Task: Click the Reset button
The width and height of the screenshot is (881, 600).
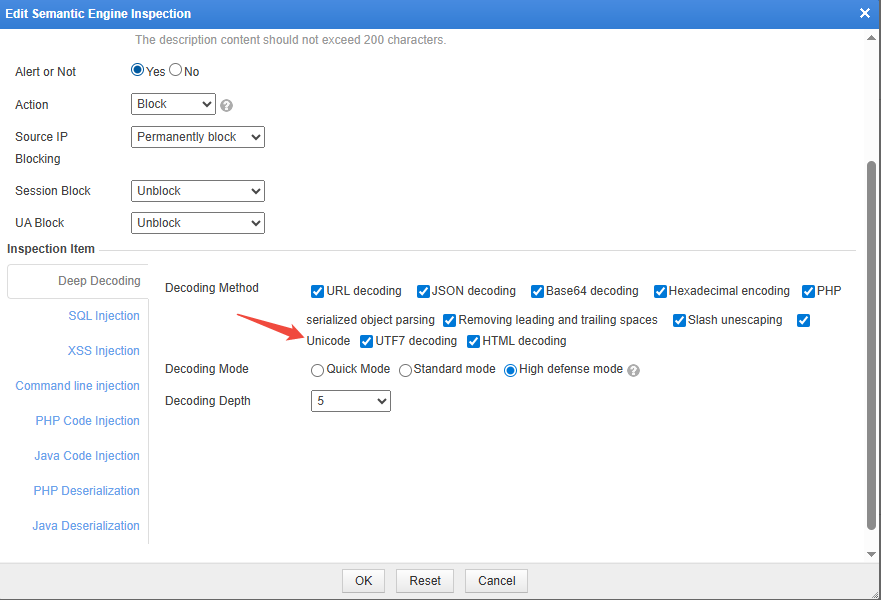Action: tap(425, 581)
